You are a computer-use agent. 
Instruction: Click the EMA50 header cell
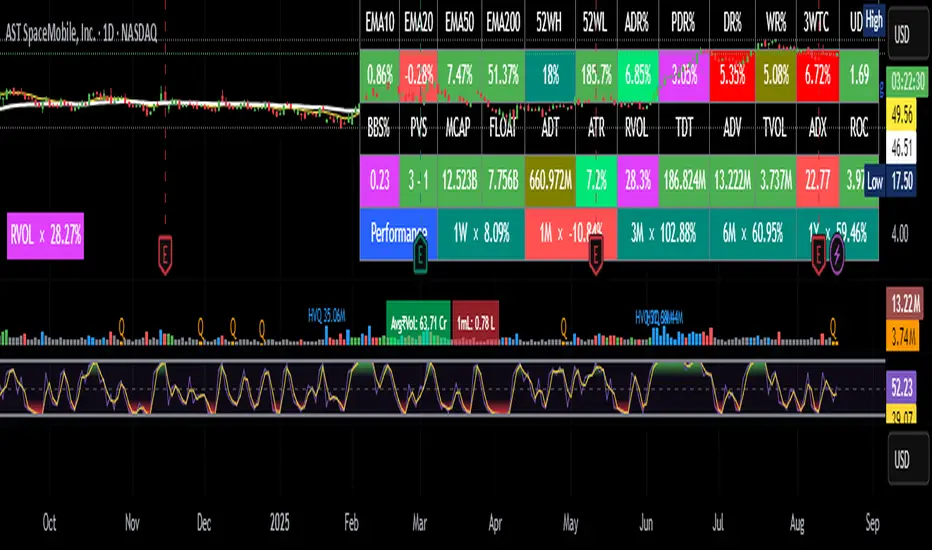(459, 24)
